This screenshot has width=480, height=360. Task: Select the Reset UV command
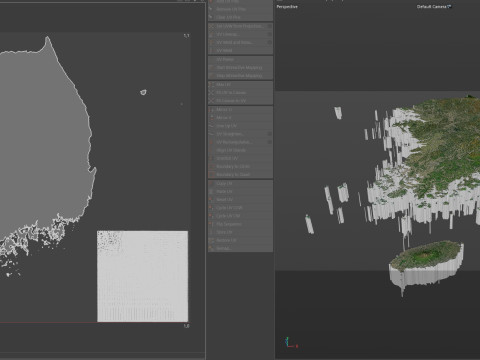240,199
